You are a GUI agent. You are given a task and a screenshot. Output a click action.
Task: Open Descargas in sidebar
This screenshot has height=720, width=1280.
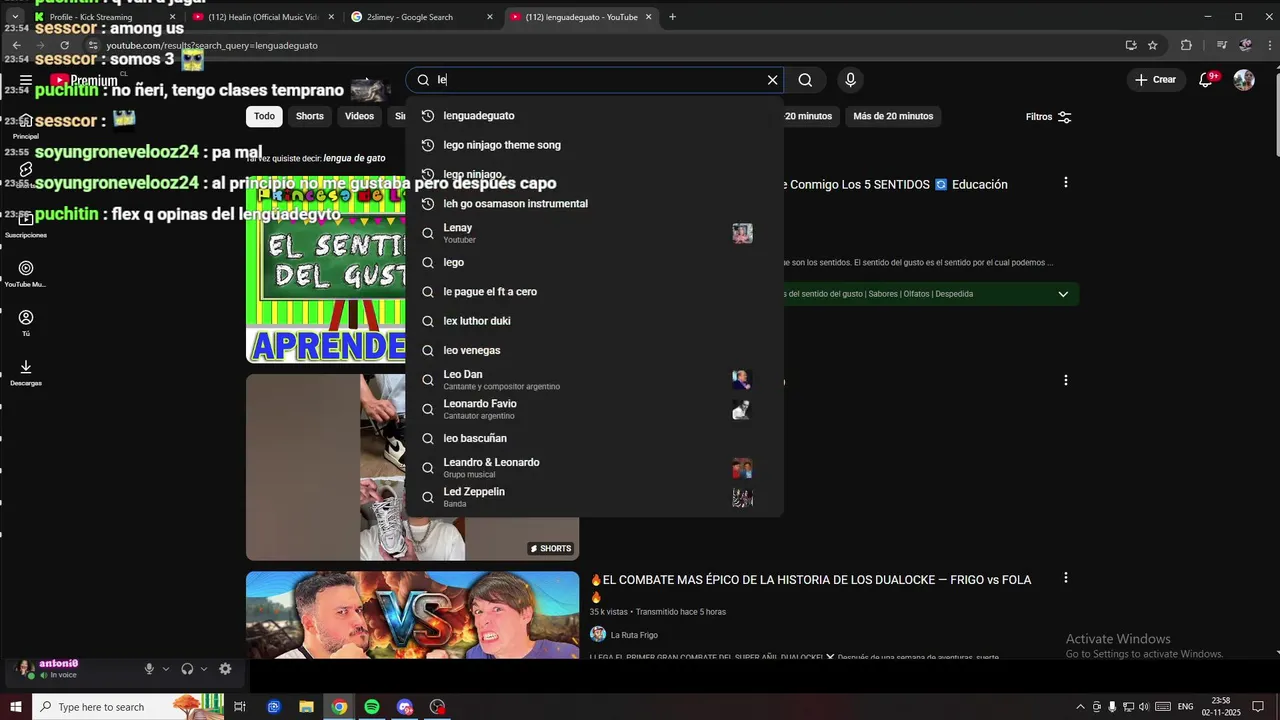[26, 372]
